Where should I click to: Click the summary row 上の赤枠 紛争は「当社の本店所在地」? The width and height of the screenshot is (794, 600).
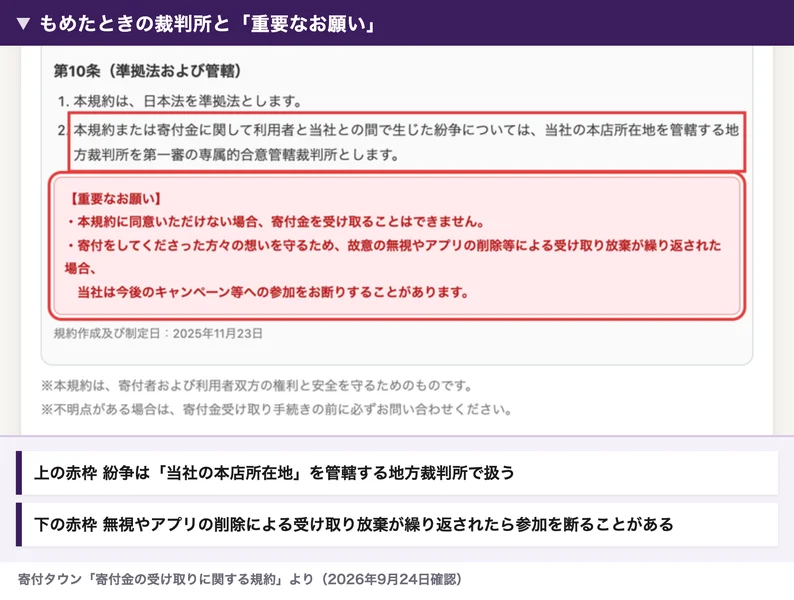(x=397, y=473)
